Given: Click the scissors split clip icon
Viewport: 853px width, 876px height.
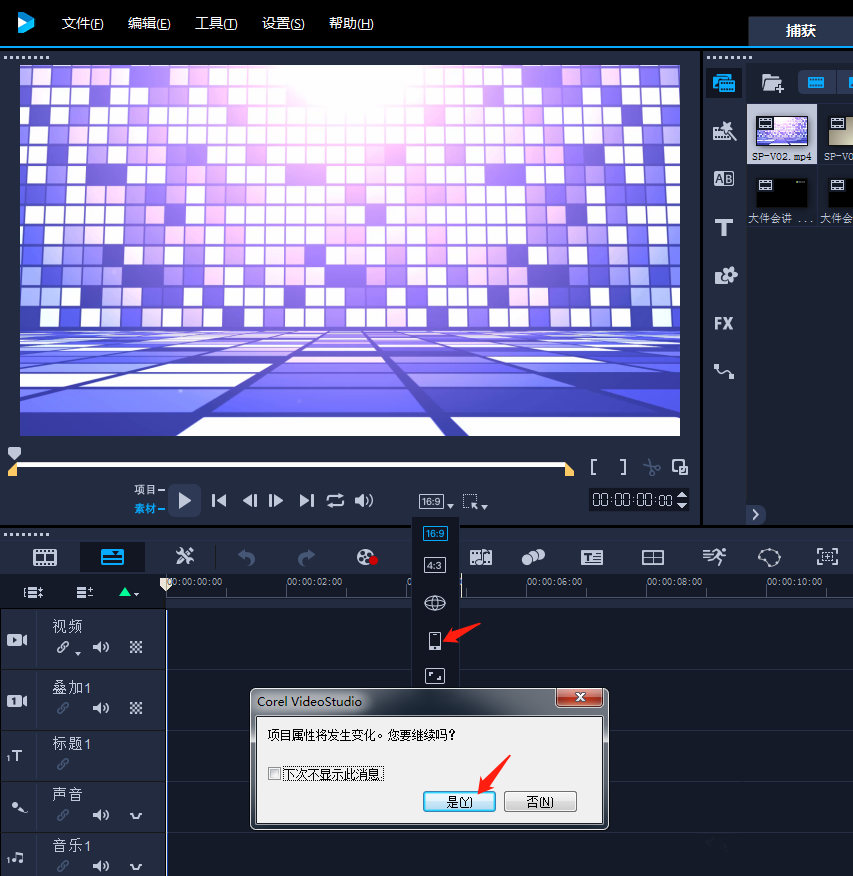Looking at the screenshot, I should click(652, 467).
